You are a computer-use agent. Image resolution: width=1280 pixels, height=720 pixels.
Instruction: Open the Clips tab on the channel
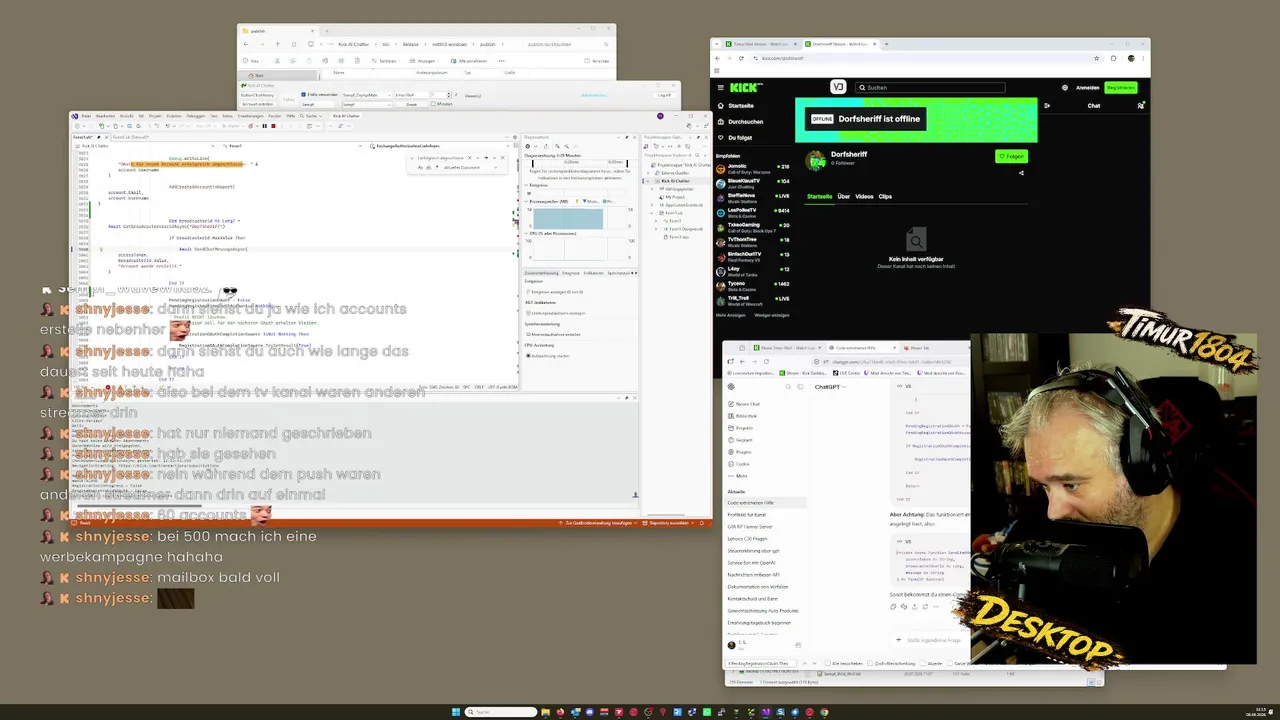pyautogui.click(x=885, y=197)
